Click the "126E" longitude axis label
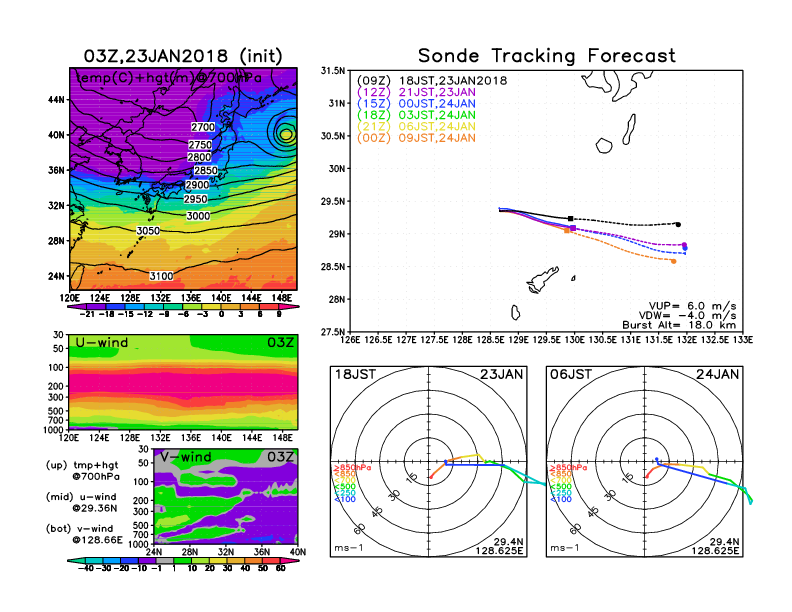The width and height of the screenshot is (792, 612). [x=351, y=340]
